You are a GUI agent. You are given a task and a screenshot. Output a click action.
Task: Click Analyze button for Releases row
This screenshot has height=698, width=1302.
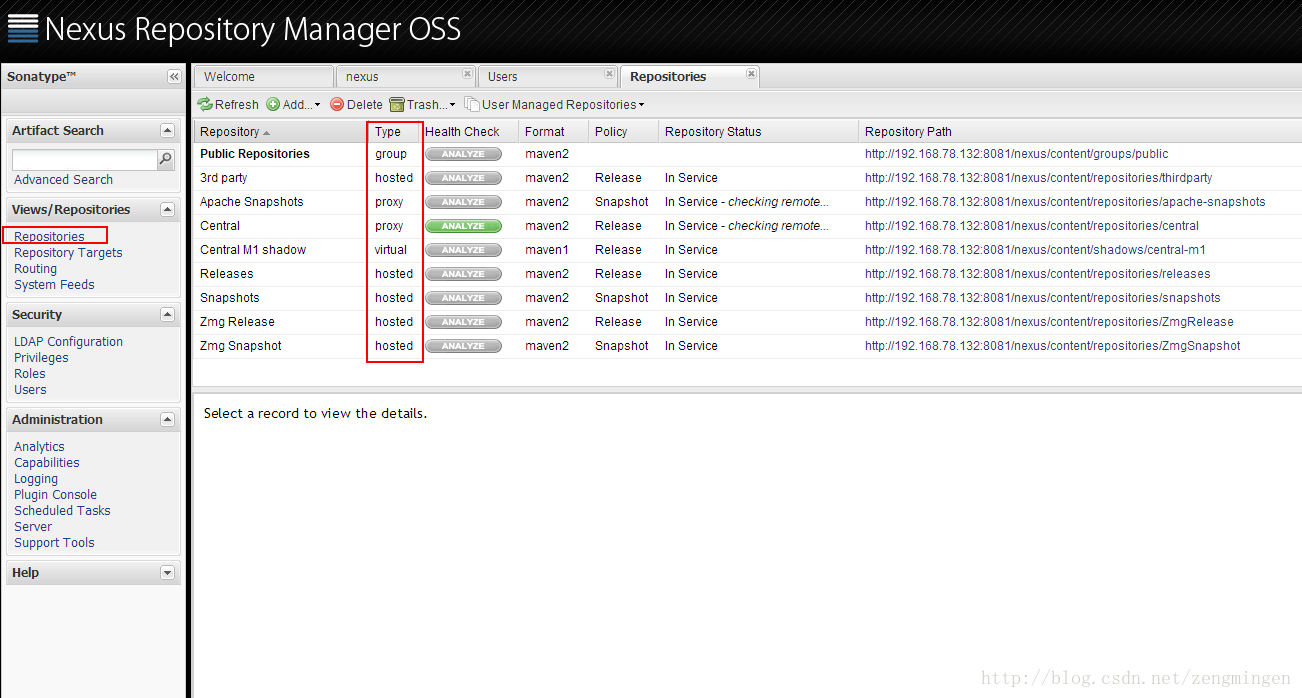click(x=462, y=274)
